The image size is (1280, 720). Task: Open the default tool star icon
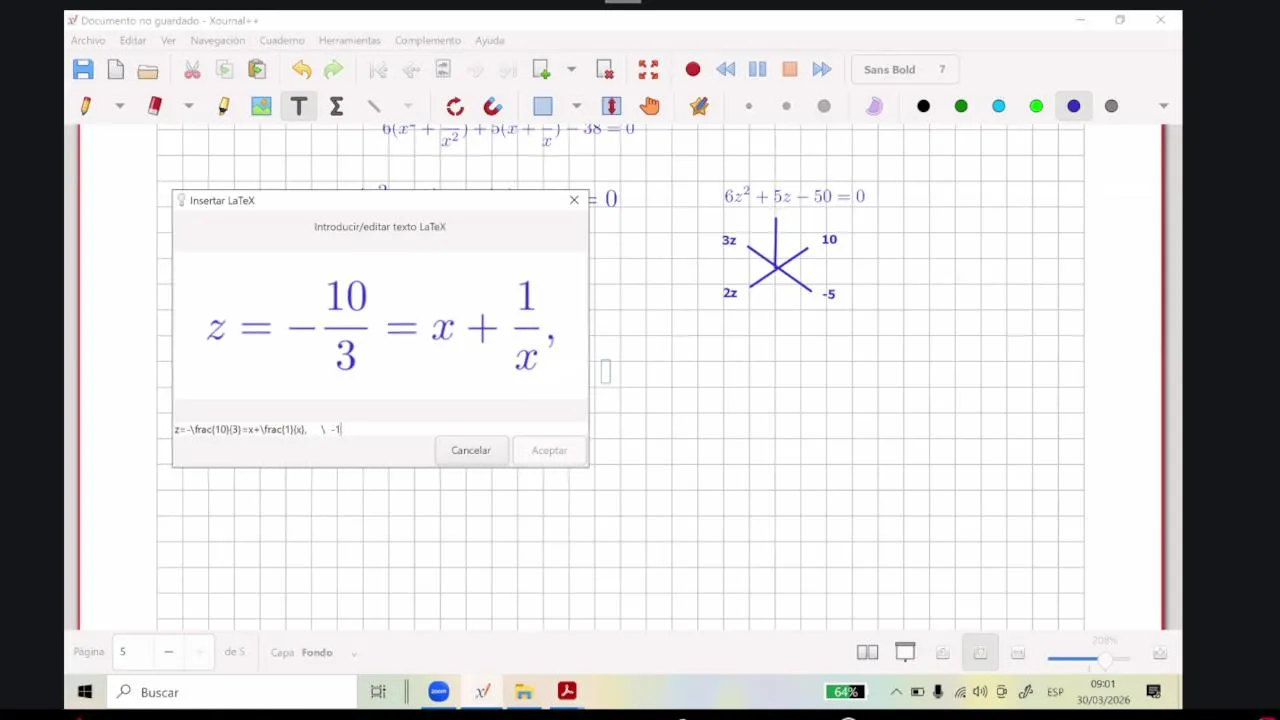click(699, 106)
